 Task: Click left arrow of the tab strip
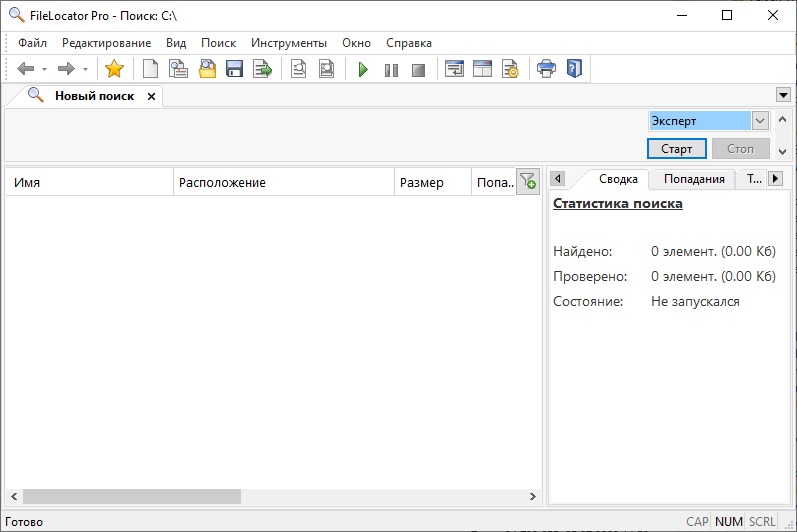click(558, 179)
